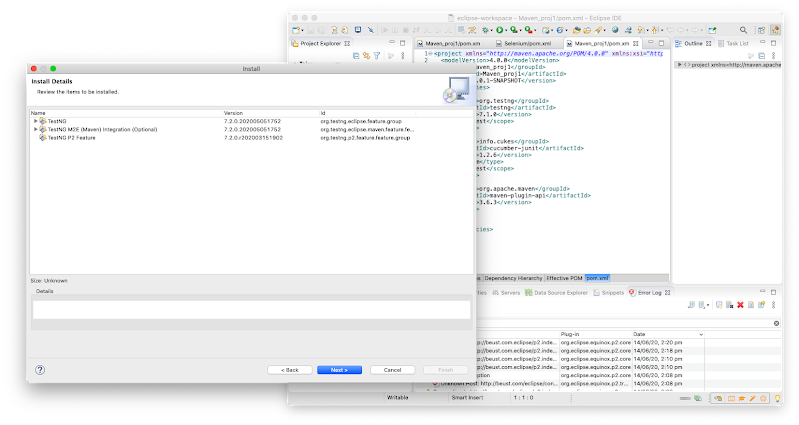Open the Snippets view tab
Viewport: 799px width, 425px height.
pos(608,293)
